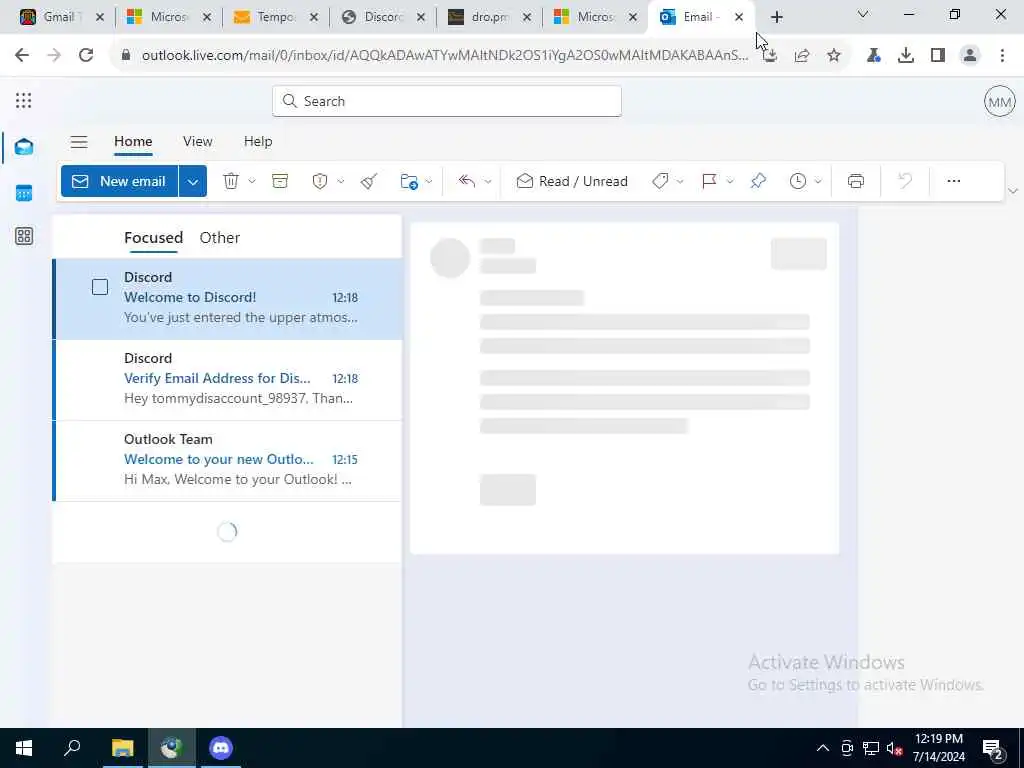
Task: Open the Chrome tab search chevron
Action: click(x=863, y=14)
